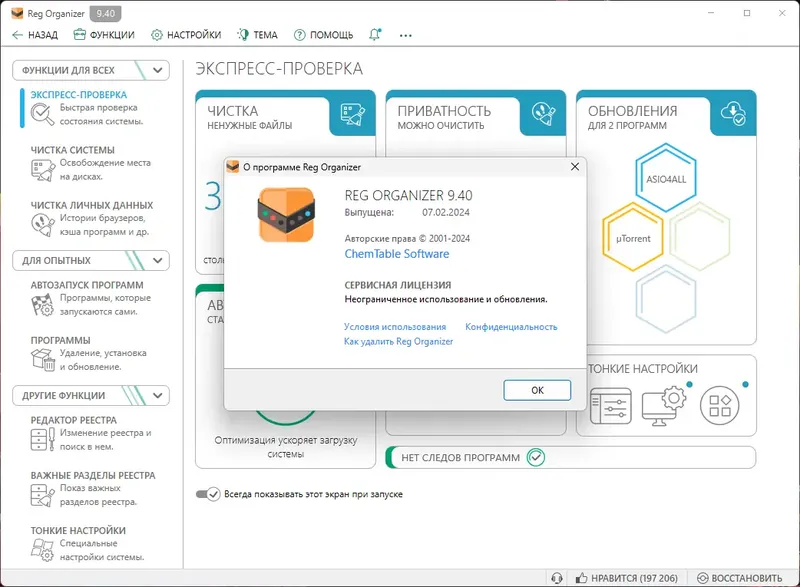The width and height of the screenshot is (800, 587).
Task: Collapse the ФУНКЦИИ ДЛЯ ВСЕХ section
Action: tap(157, 70)
